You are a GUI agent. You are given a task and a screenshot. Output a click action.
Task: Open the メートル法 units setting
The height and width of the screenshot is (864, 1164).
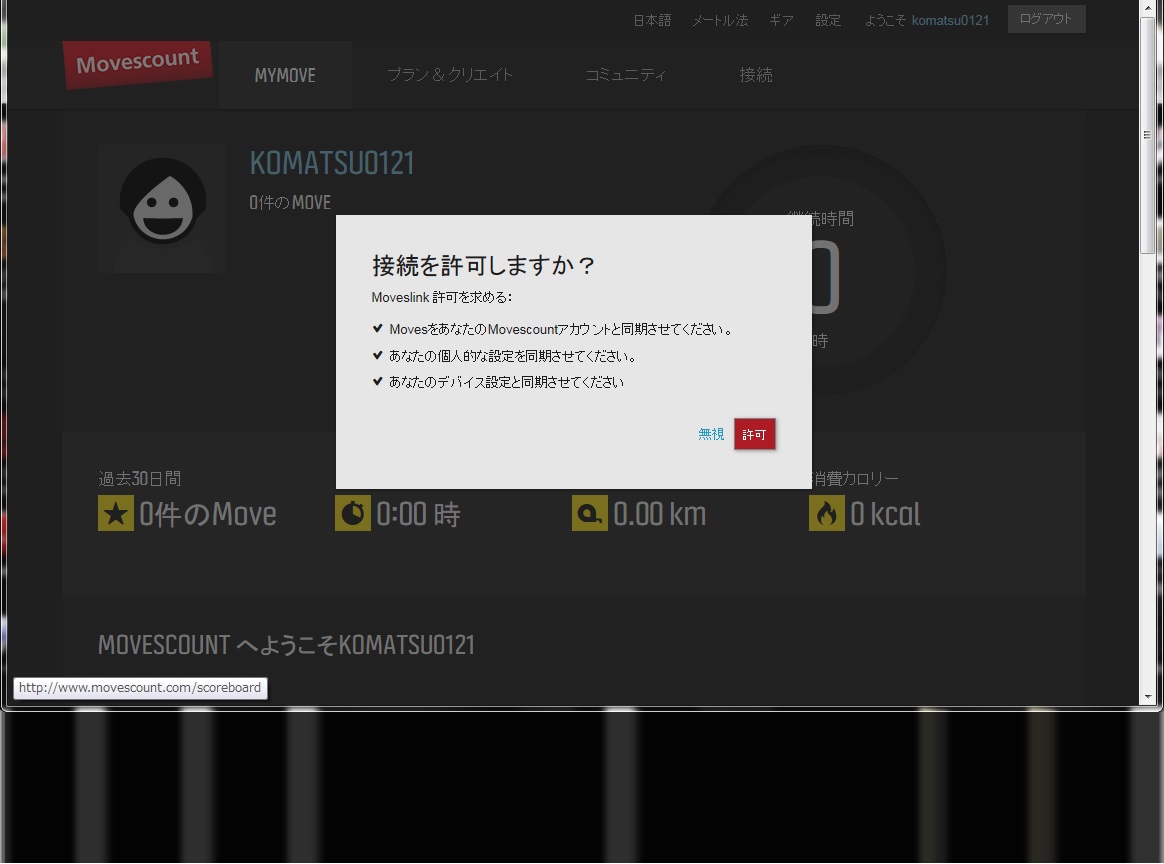(x=719, y=21)
